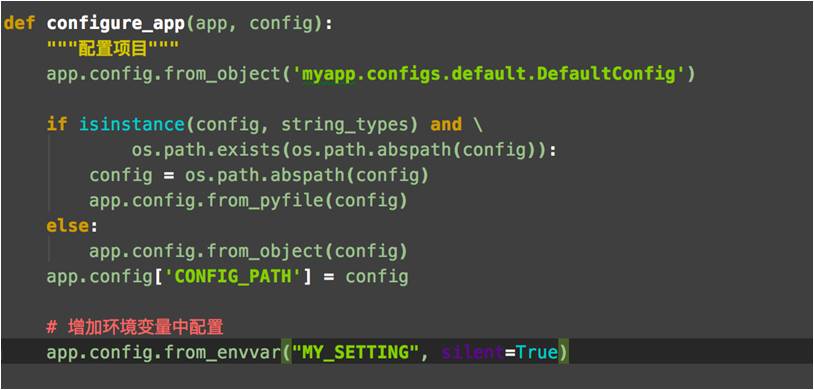Click the silent keyword argument
The height and width of the screenshot is (390, 814).
coord(472,353)
